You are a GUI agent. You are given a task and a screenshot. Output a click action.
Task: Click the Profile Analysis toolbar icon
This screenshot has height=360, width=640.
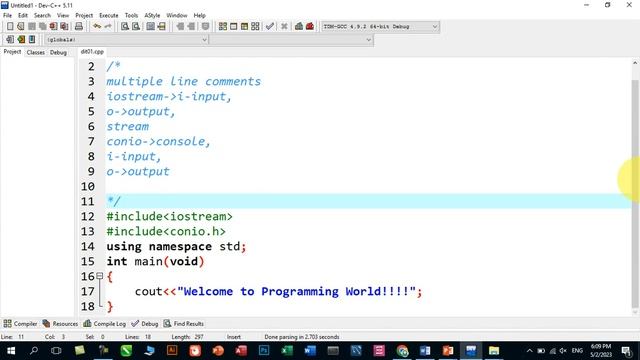coord(299,27)
